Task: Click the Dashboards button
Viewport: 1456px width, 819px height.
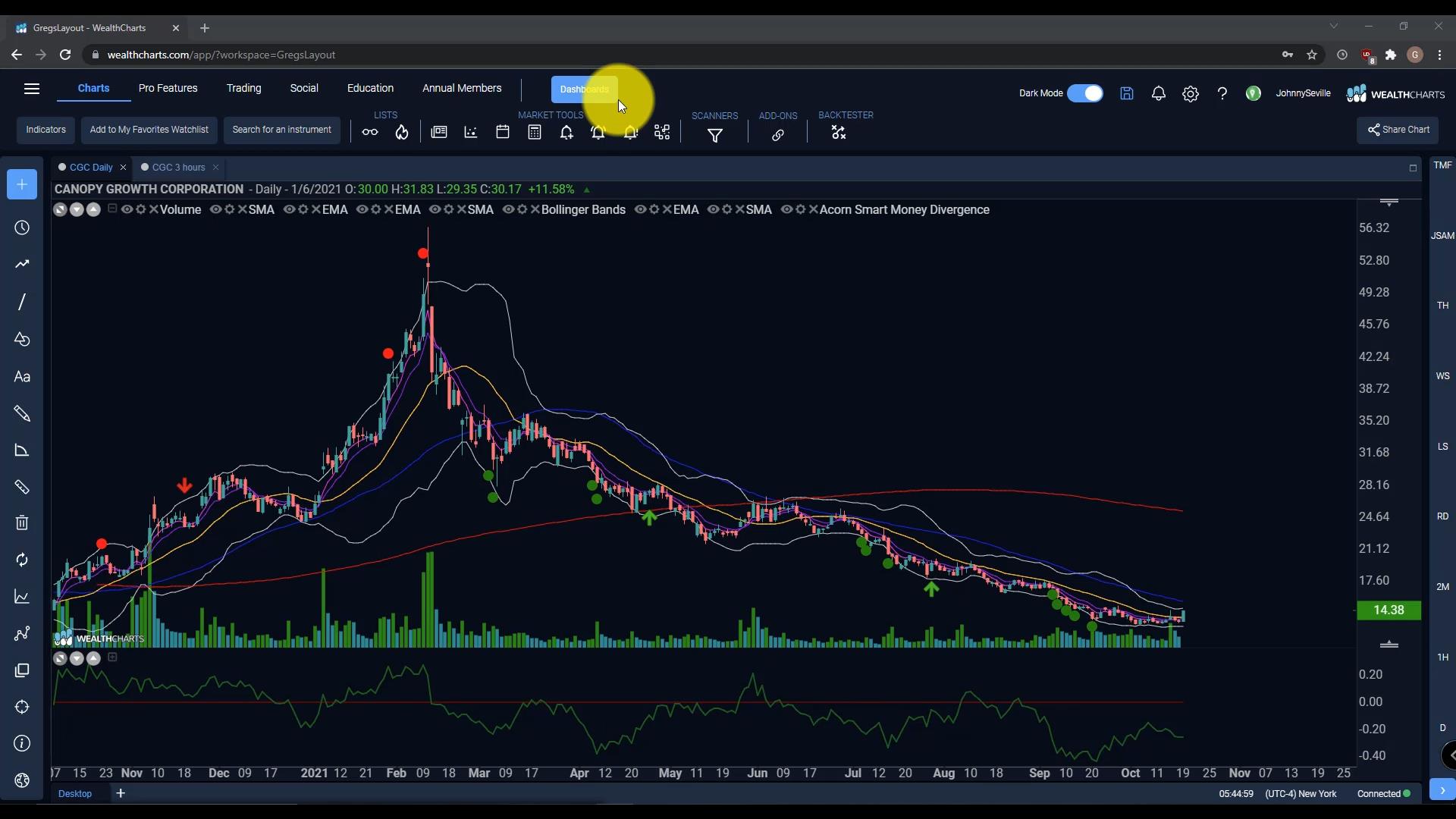Action: click(585, 89)
